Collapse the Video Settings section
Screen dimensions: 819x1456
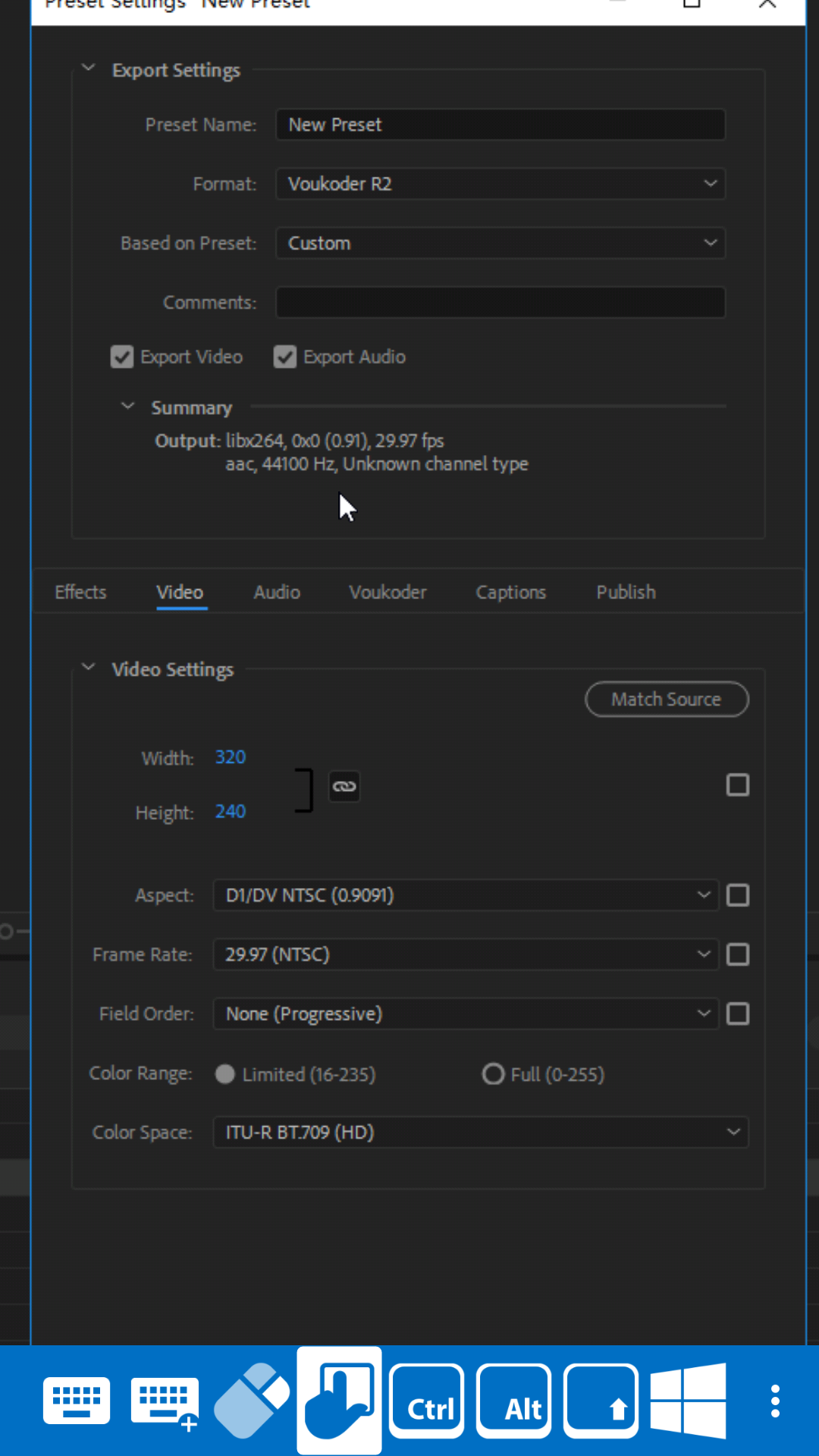click(89, 668)
